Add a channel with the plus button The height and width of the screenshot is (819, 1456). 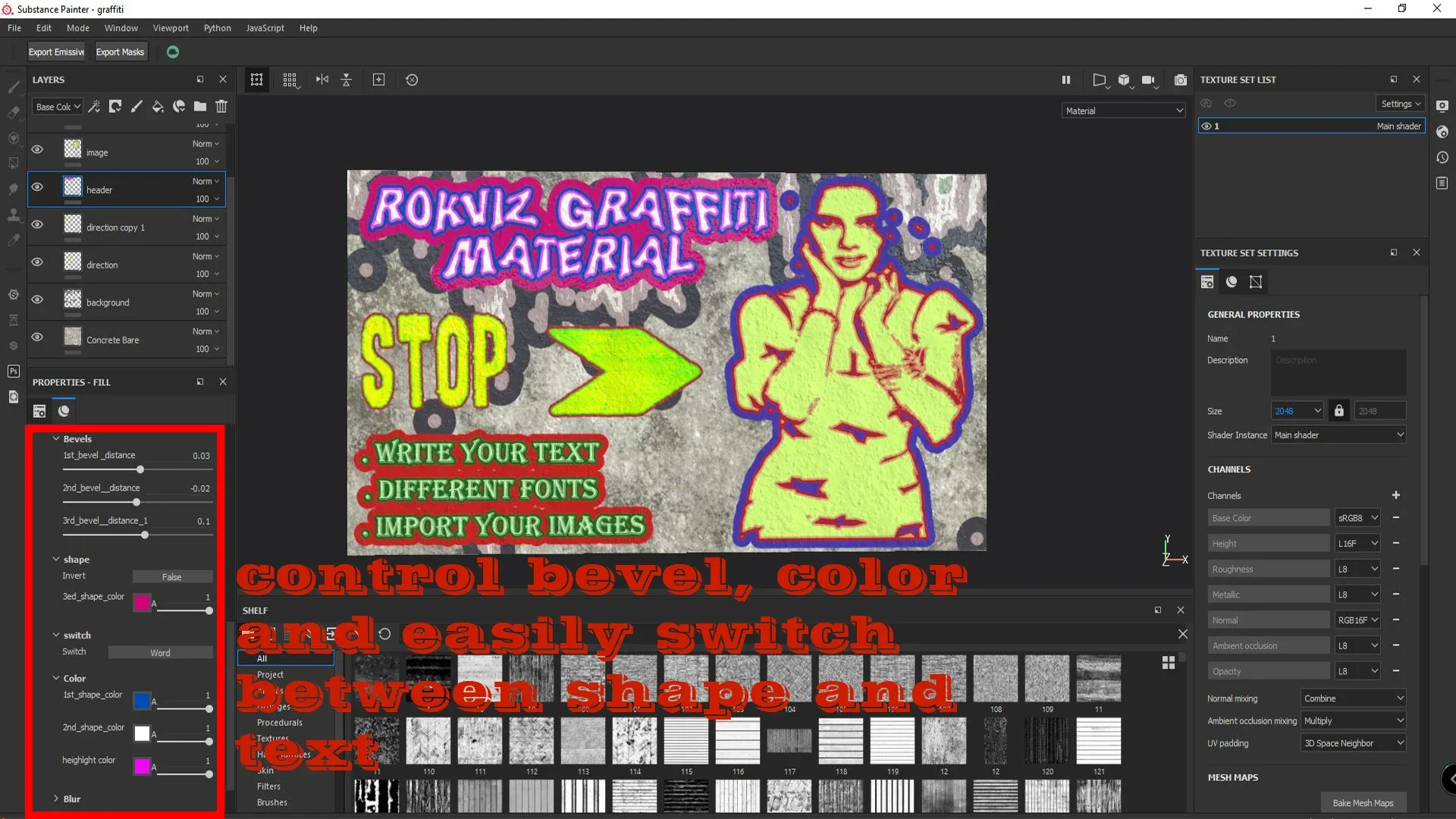(1396, 495)
